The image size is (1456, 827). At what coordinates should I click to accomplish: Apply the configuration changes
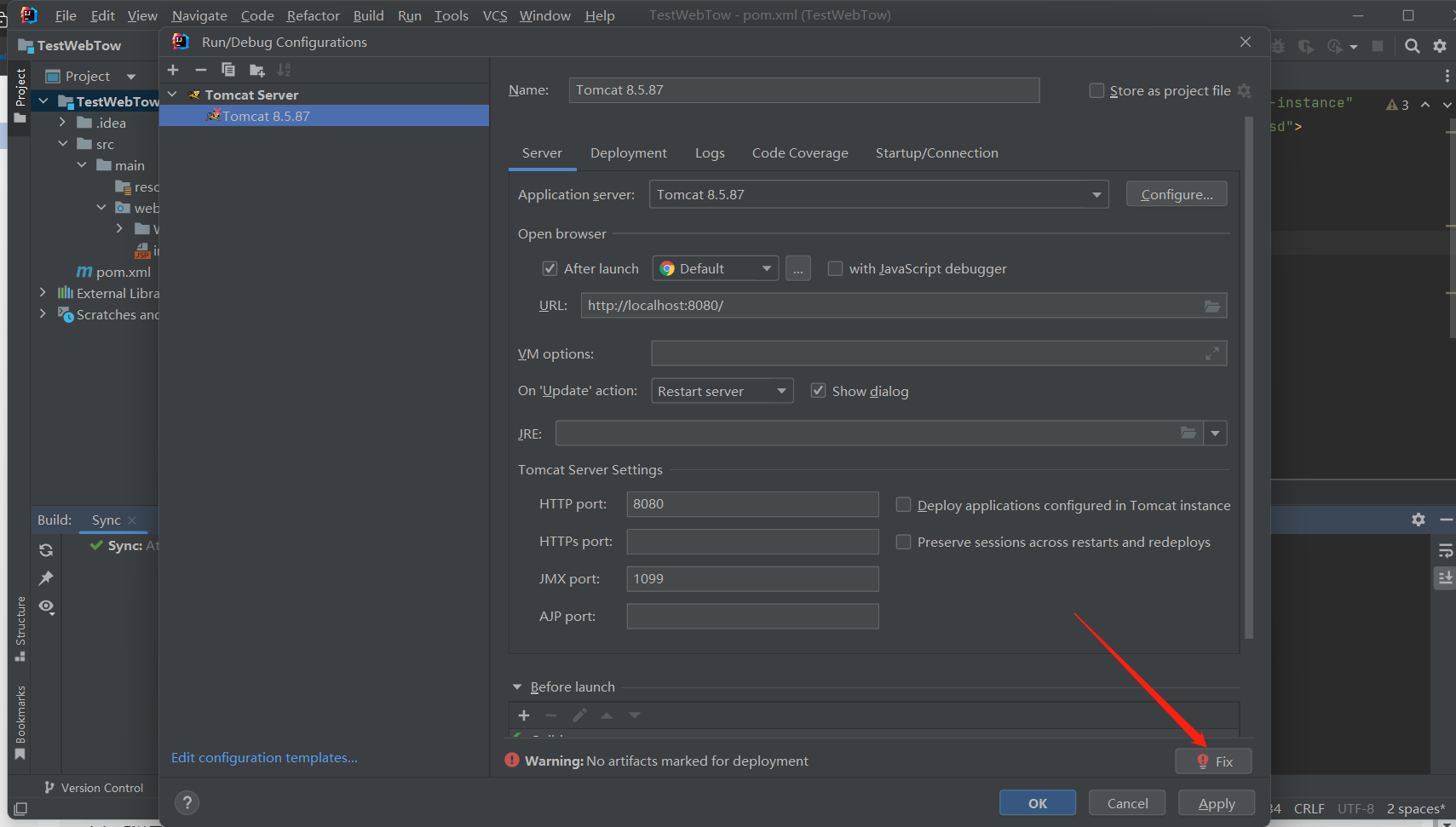click(x=1217, y=803)
